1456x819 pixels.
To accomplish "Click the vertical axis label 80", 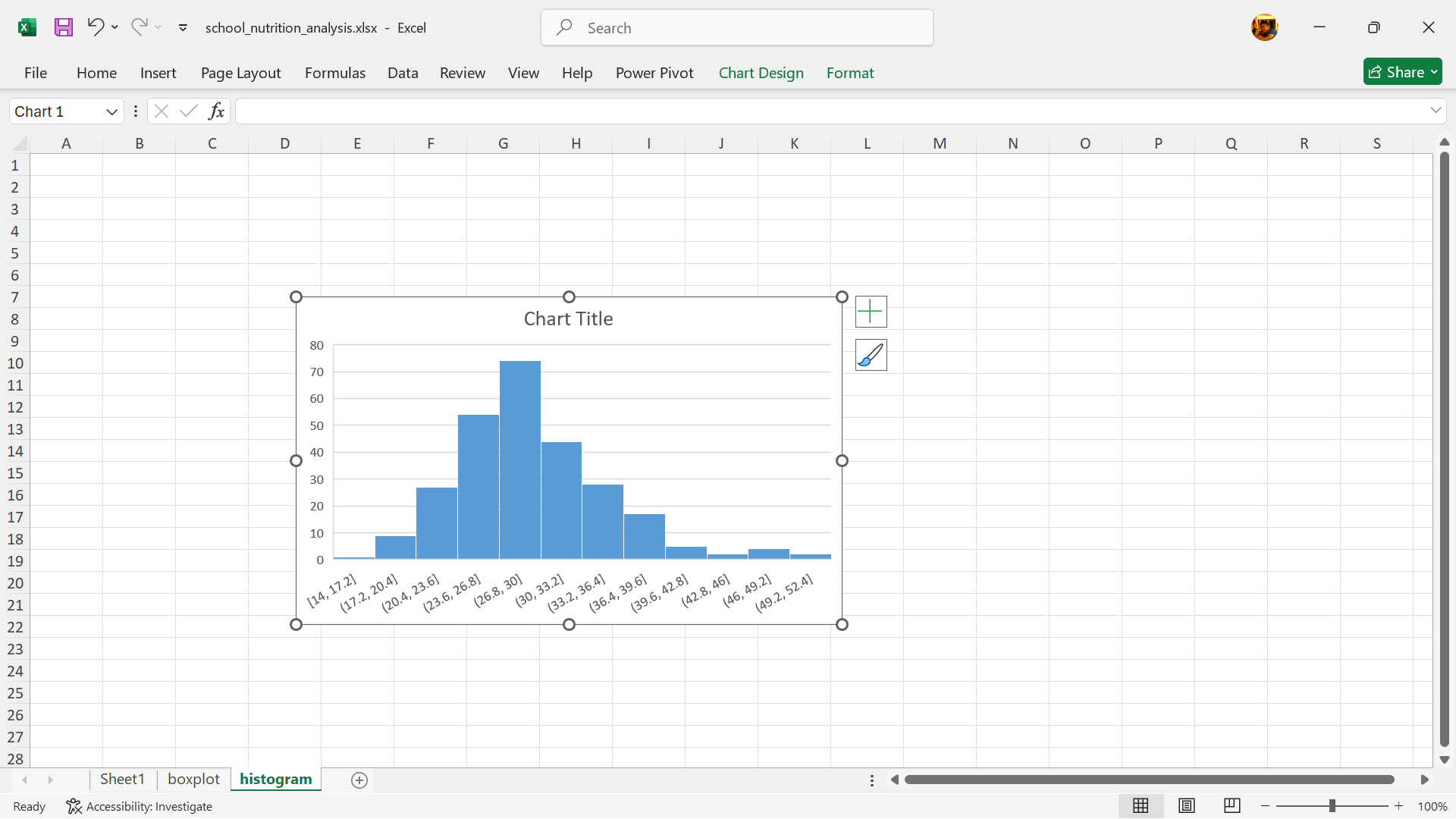I will point(316,346).
